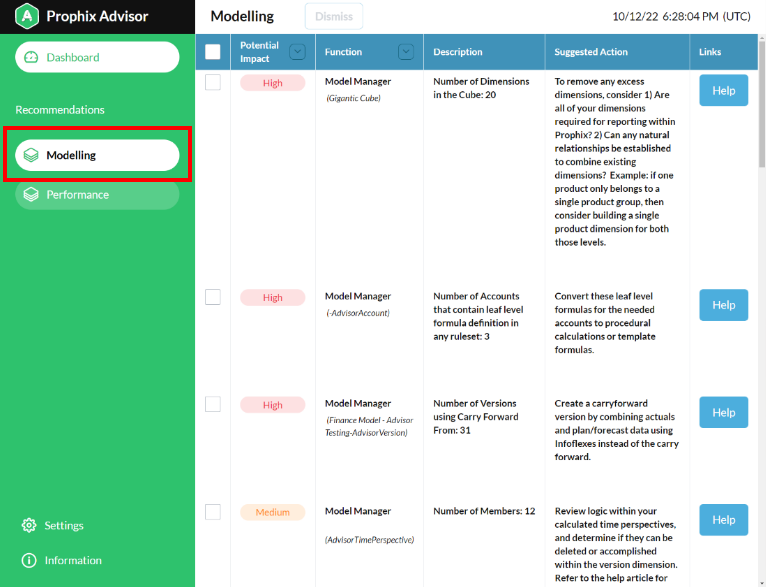Open Help for Number of Dimensions row
The image size is (766, 587).
click(723, 90)
